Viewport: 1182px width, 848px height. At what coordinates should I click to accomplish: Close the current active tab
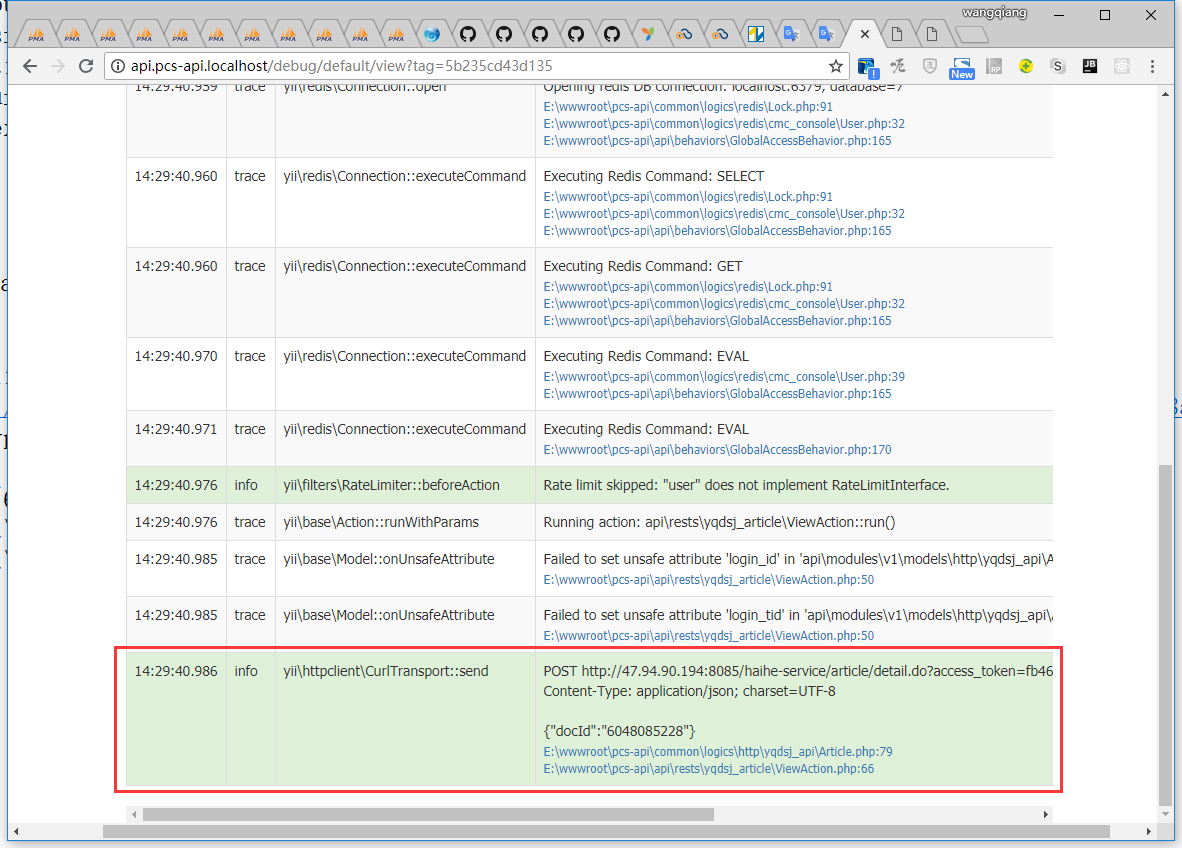pos(864,33)
